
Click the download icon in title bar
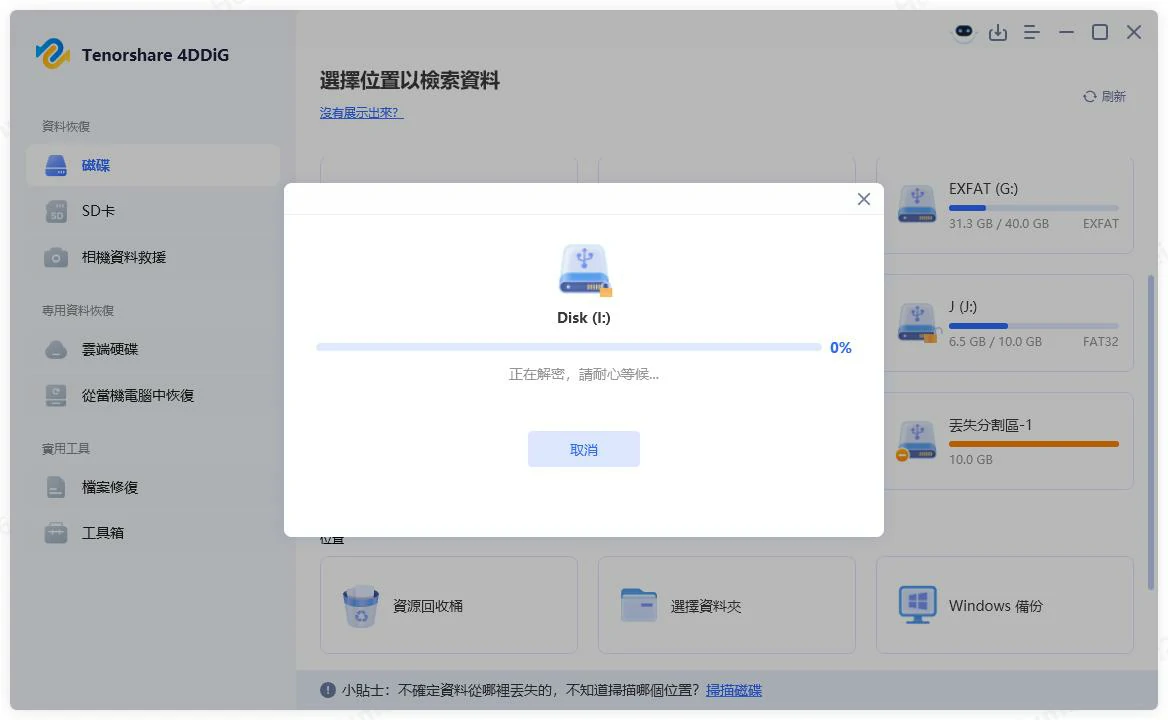click(x=997, y=32)
